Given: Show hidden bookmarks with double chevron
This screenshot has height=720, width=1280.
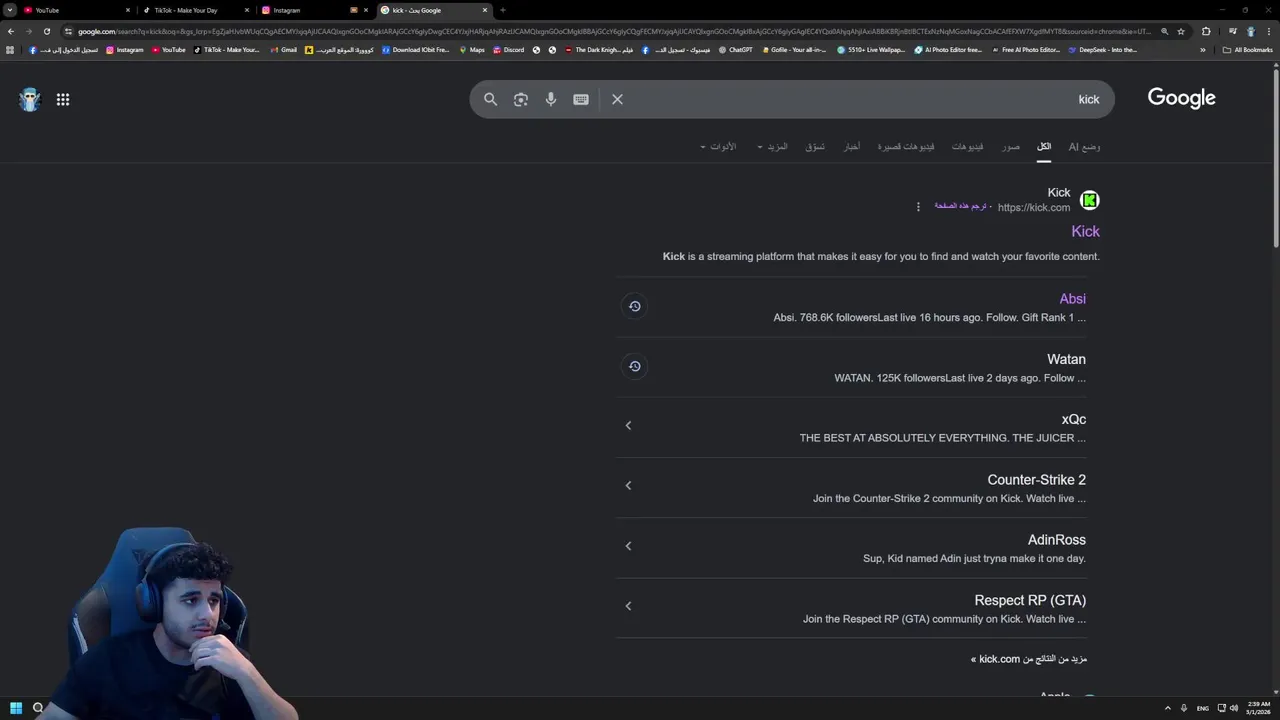Looking at the screenshot, I should pyautogui.click(x=1202, y=50).
